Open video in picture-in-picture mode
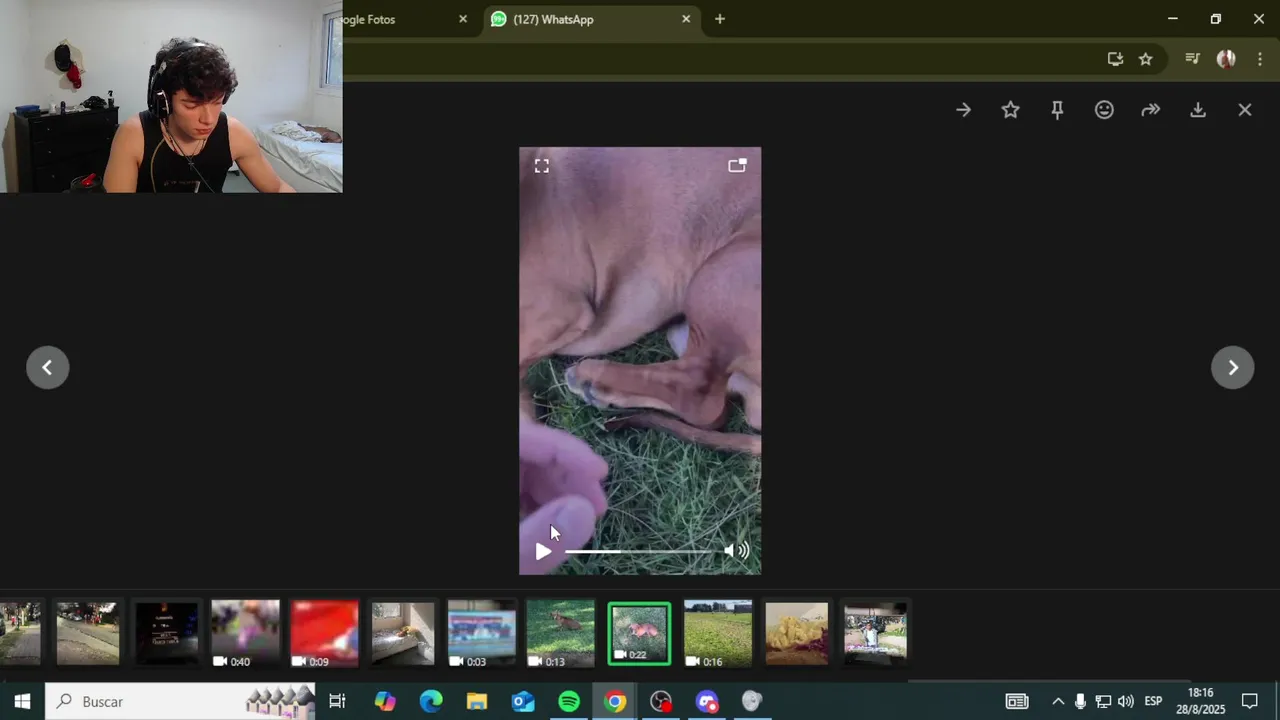1280x720 pixels. coord(737,166)
